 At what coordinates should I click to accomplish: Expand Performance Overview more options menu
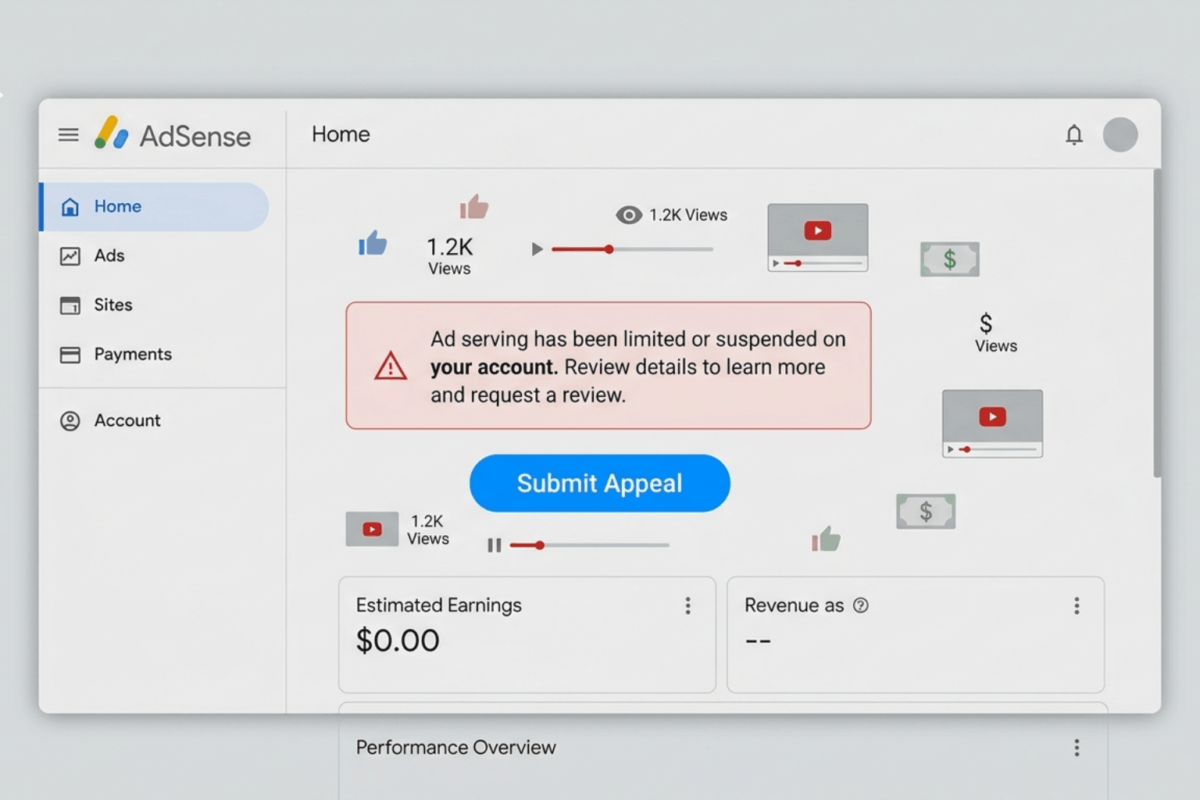tap(1076, 747)
